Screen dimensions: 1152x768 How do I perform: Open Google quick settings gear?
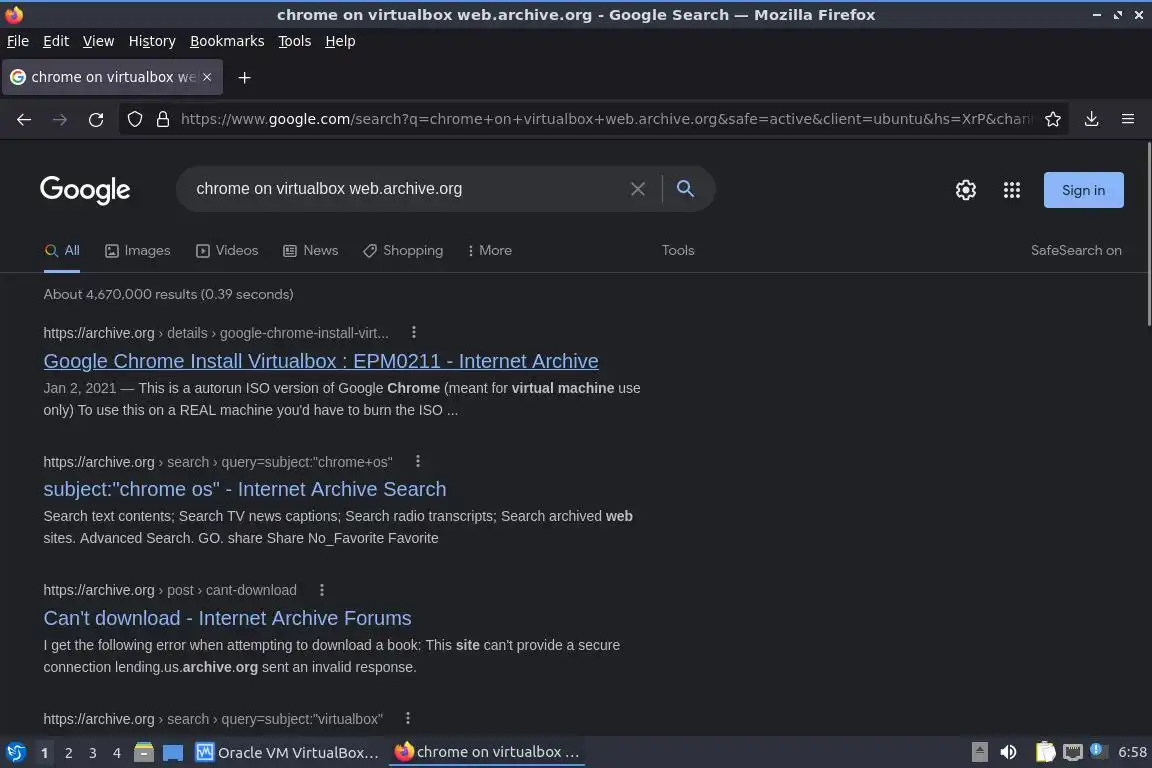pyautogui.click(x=965, y=190)
